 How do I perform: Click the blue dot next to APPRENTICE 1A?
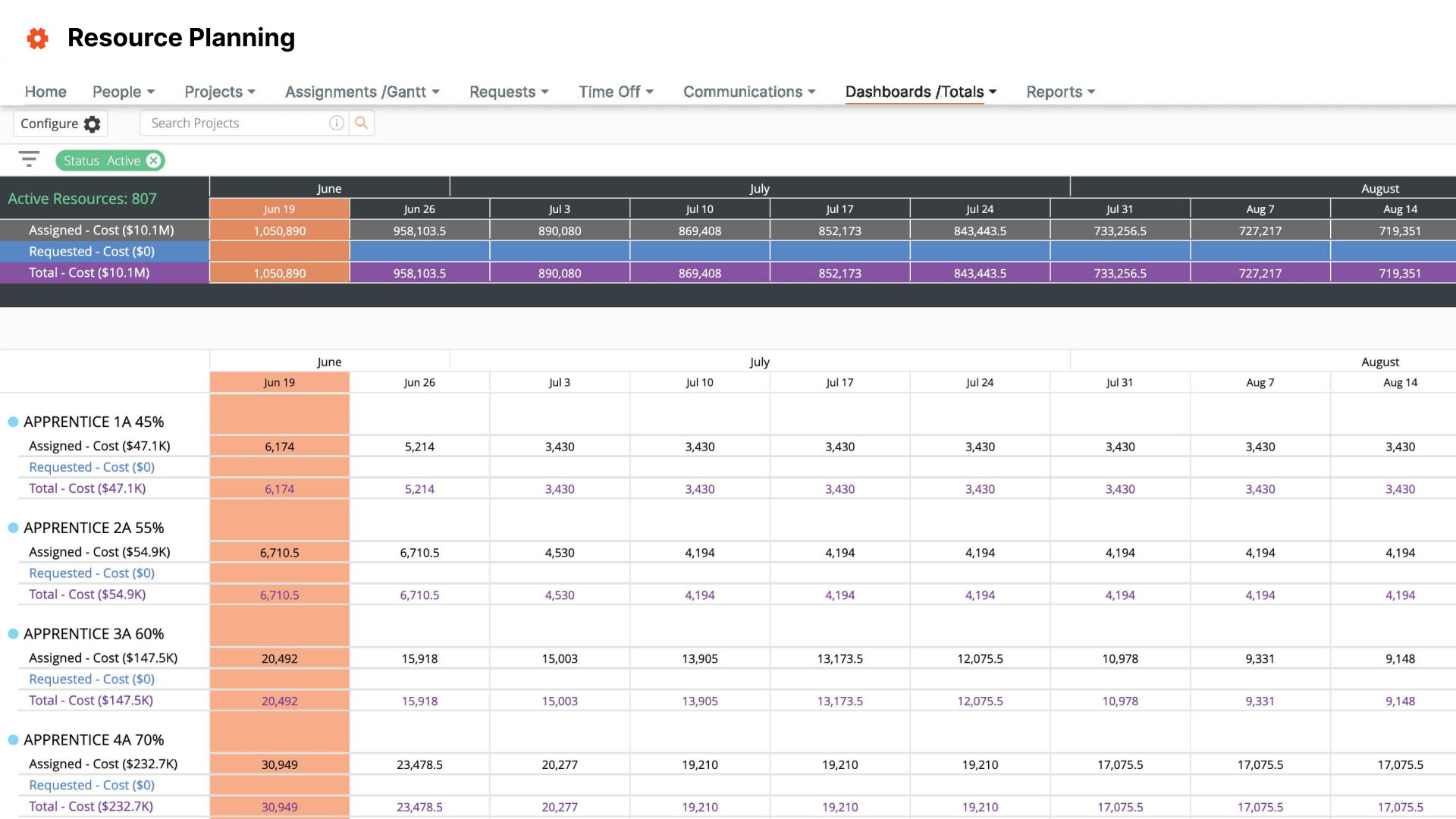click(14, 421)
